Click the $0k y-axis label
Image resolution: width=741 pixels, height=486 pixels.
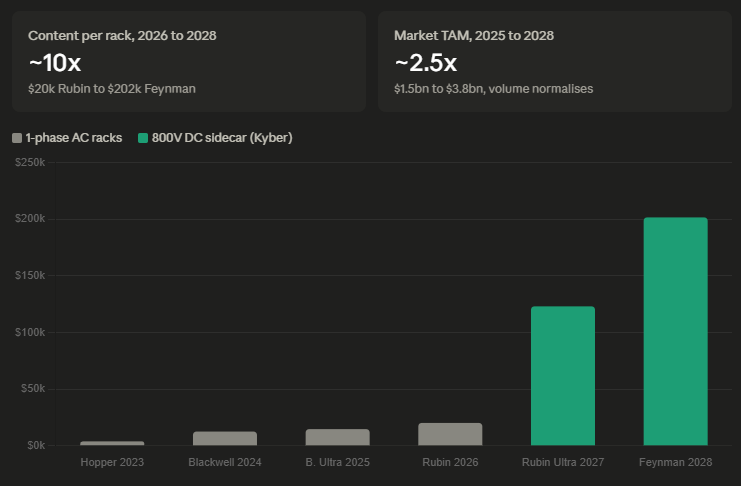(x=36, y=445)
